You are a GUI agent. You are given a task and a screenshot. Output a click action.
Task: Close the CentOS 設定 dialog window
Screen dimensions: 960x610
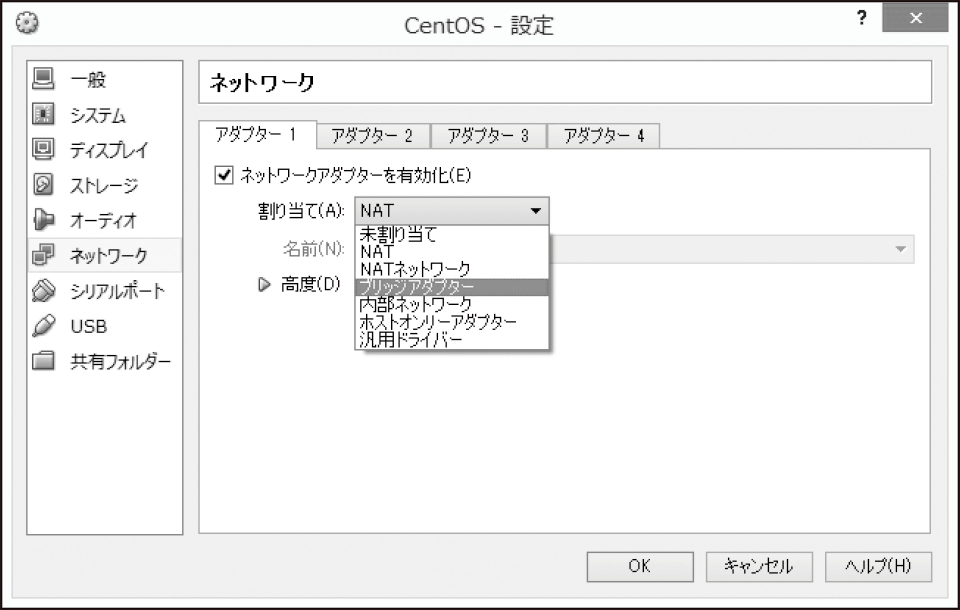[915, 18]
